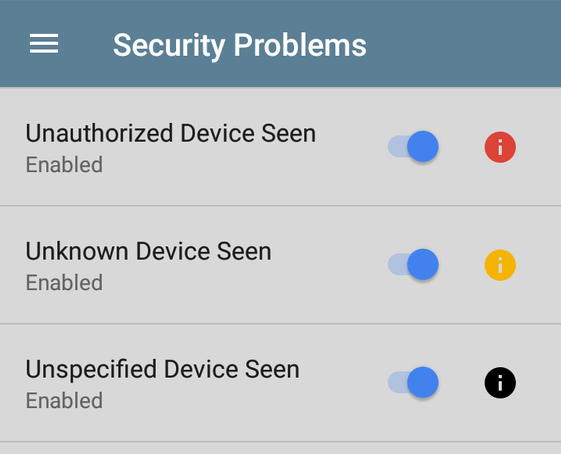The width and height of the screenshot is (561, 454).
Task: Click yellow info icon for Unknown Device
Action: click(x=500, y=265)
